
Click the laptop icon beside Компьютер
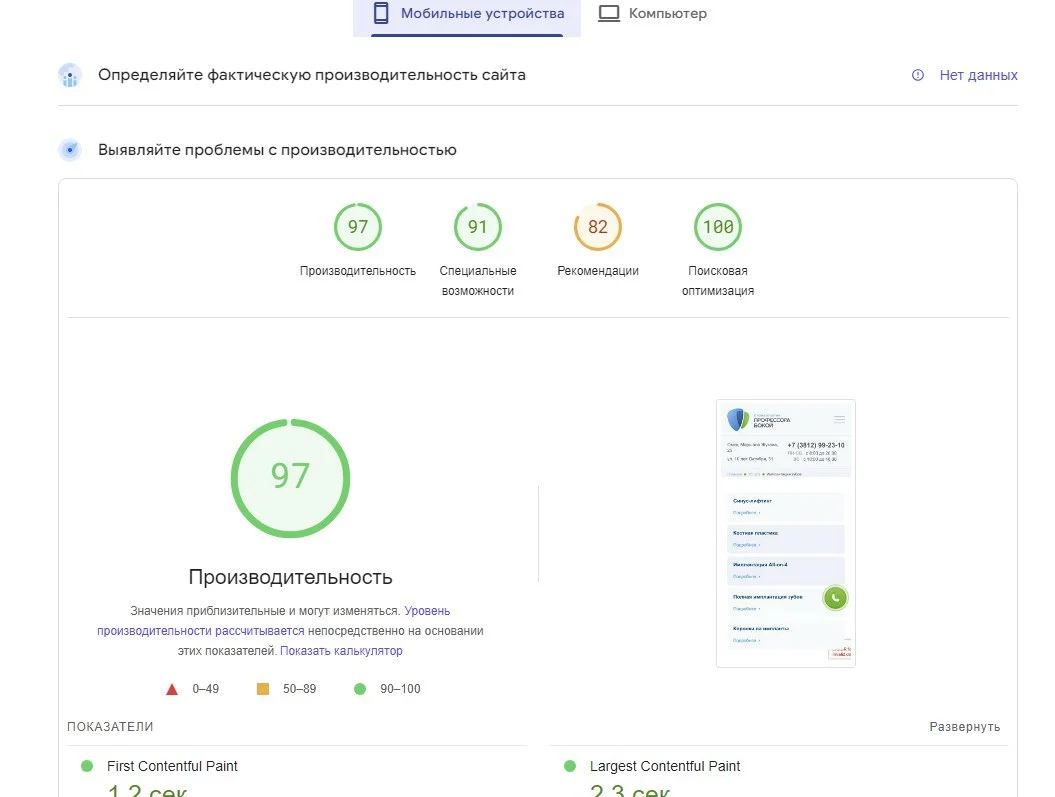(x=609, y=13)
